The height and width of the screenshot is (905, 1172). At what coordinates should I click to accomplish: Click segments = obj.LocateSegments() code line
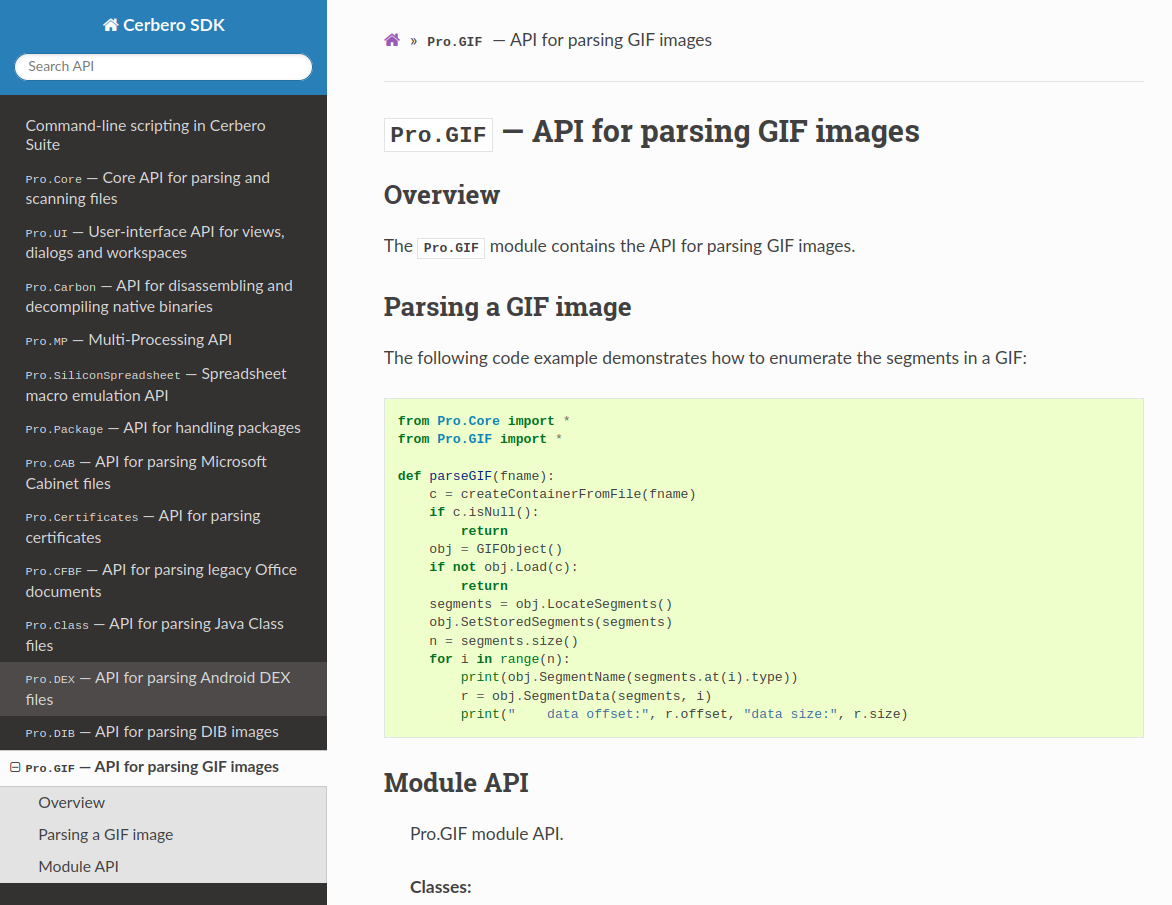point(551,604)
